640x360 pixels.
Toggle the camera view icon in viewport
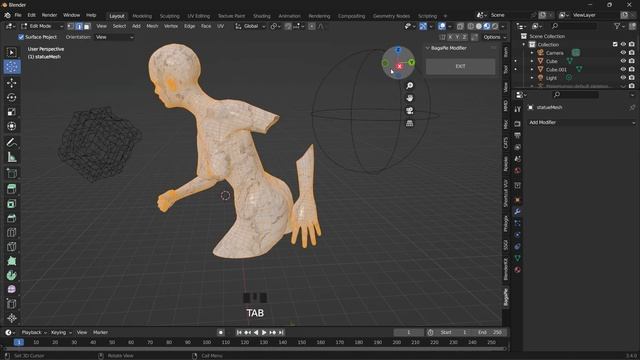point(409,111)
